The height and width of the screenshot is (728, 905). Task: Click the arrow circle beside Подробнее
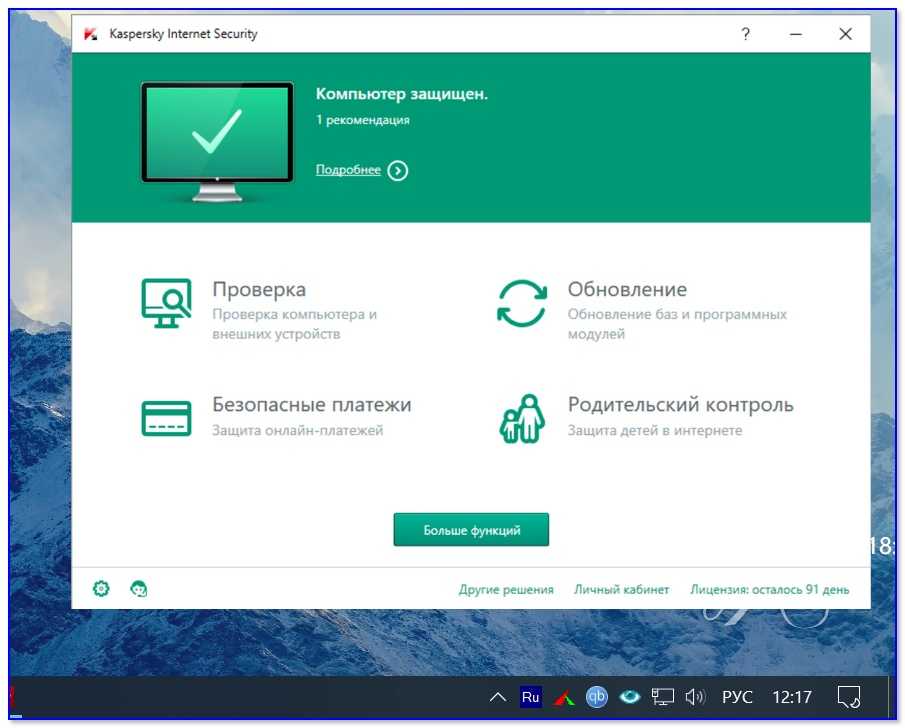(398, 171)
